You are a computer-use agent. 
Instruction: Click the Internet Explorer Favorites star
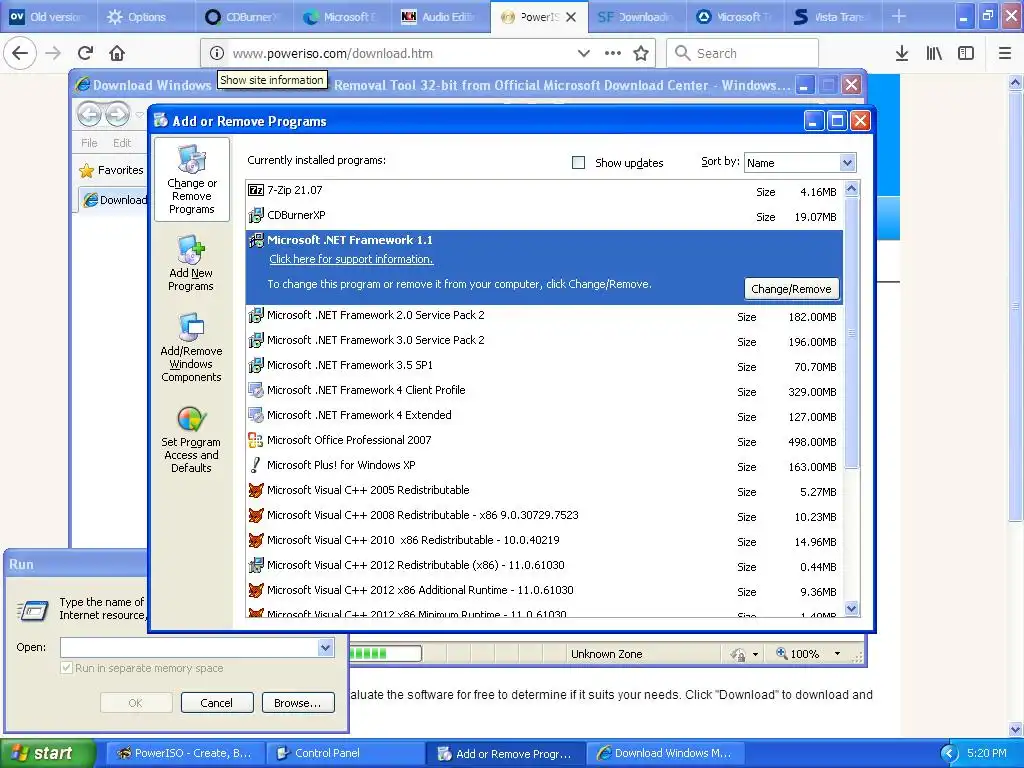pos(86,170)
